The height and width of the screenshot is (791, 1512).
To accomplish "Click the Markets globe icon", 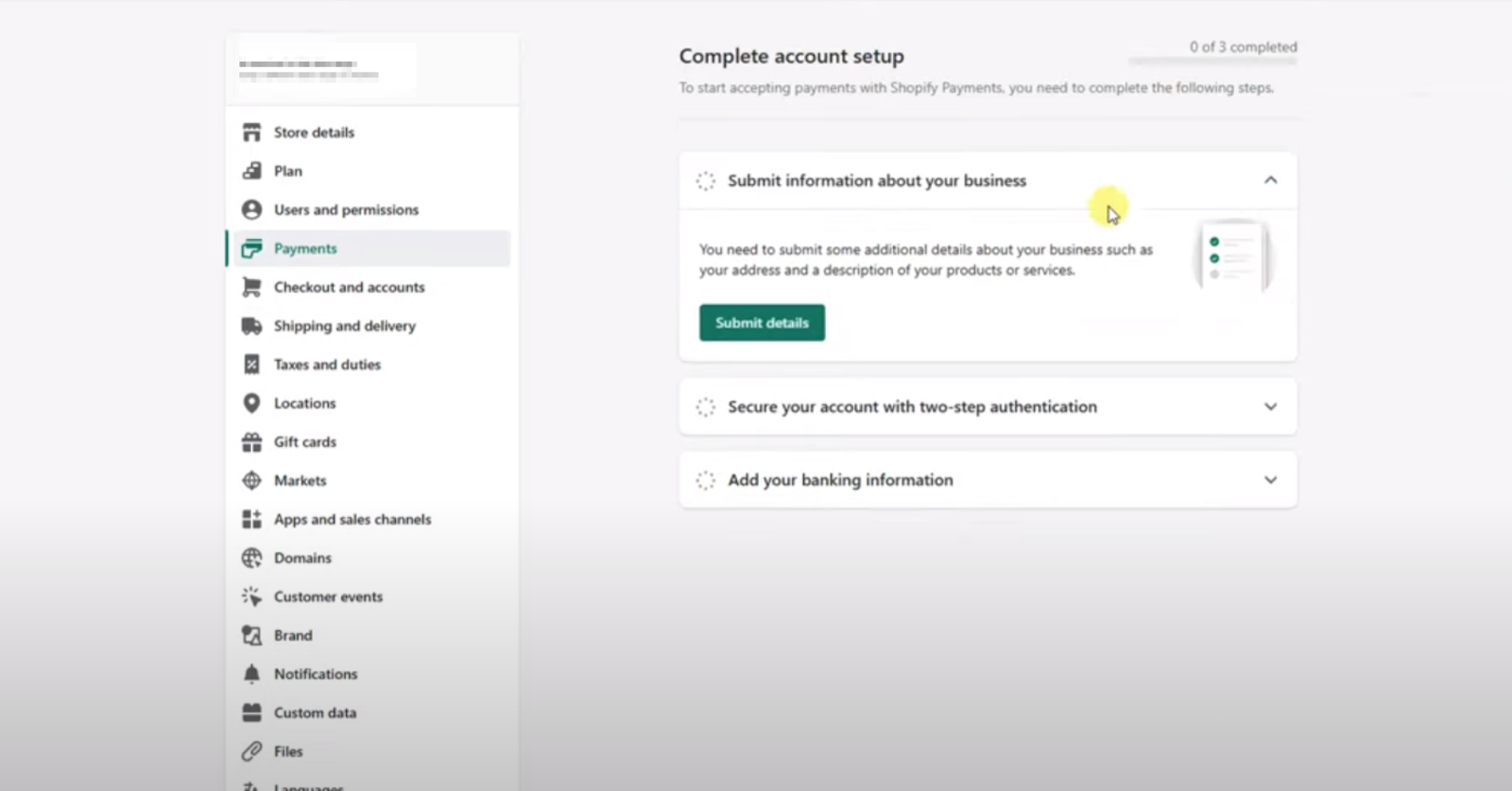I will (x=251, y=481).
